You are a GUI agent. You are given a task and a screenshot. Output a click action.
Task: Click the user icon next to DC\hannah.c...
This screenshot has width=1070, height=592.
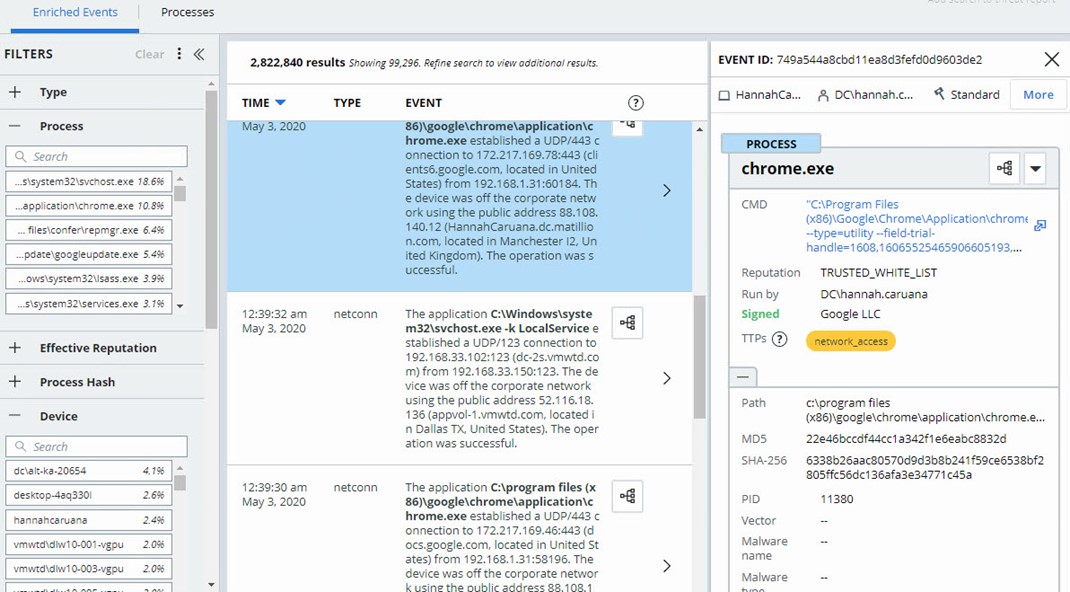[x=823, y=95]
